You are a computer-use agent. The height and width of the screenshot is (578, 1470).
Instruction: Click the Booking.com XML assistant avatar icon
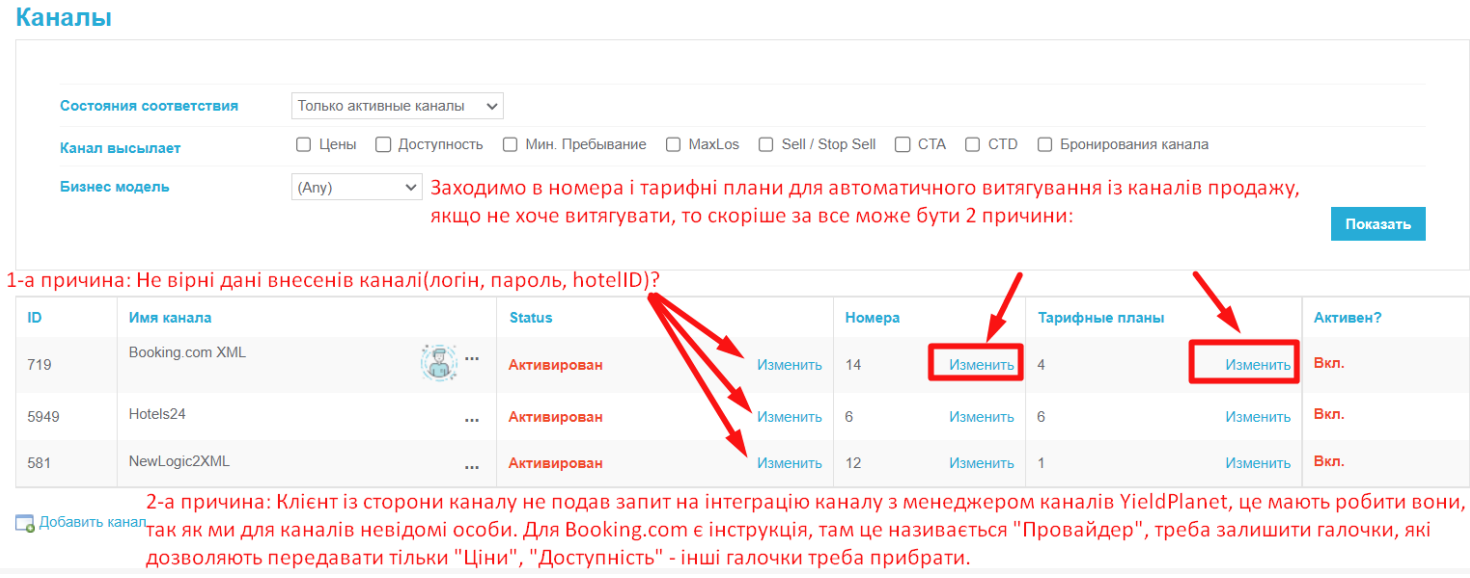pyautogui.click(x=438, y=362)
